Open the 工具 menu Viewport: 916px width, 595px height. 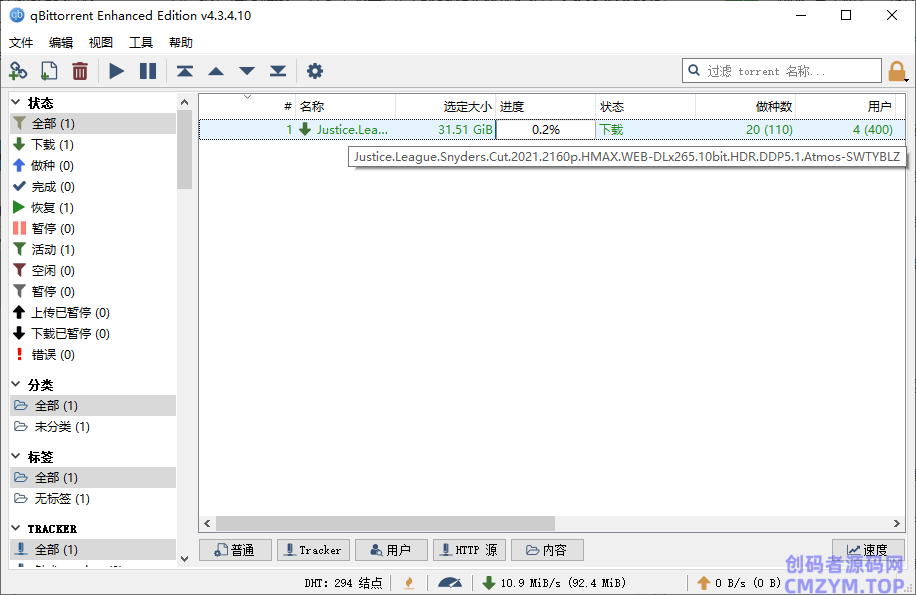pyautogui.click(x=141, y=43)
